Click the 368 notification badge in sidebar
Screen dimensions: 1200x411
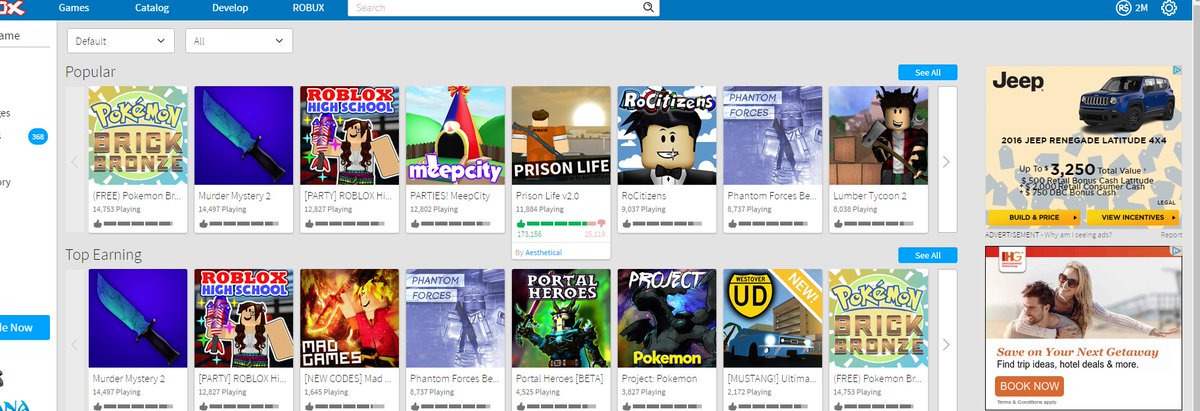pyautogui.click(x=38, y=136)
